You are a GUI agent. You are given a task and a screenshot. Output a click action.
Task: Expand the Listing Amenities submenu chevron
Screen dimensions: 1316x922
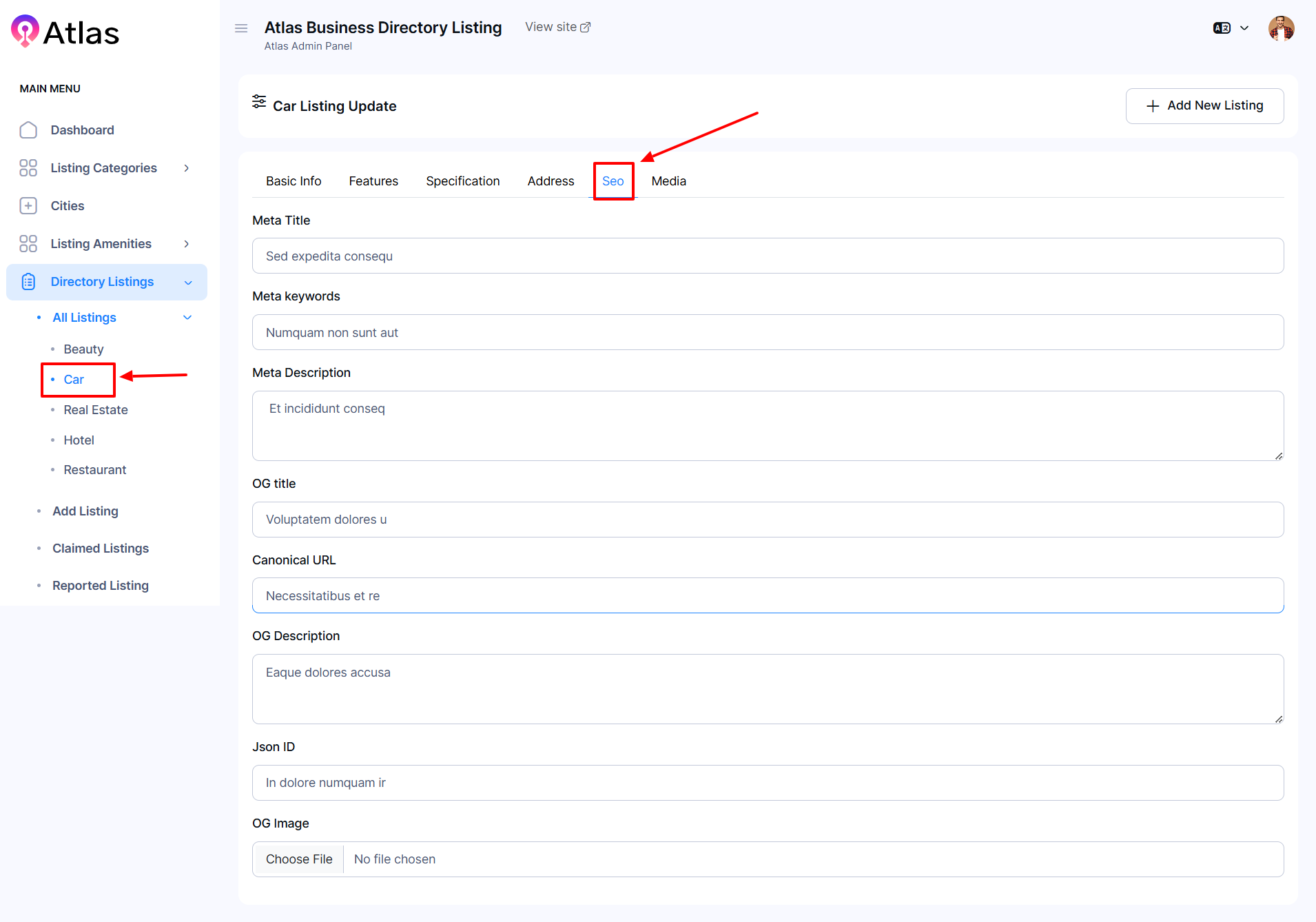186,244
